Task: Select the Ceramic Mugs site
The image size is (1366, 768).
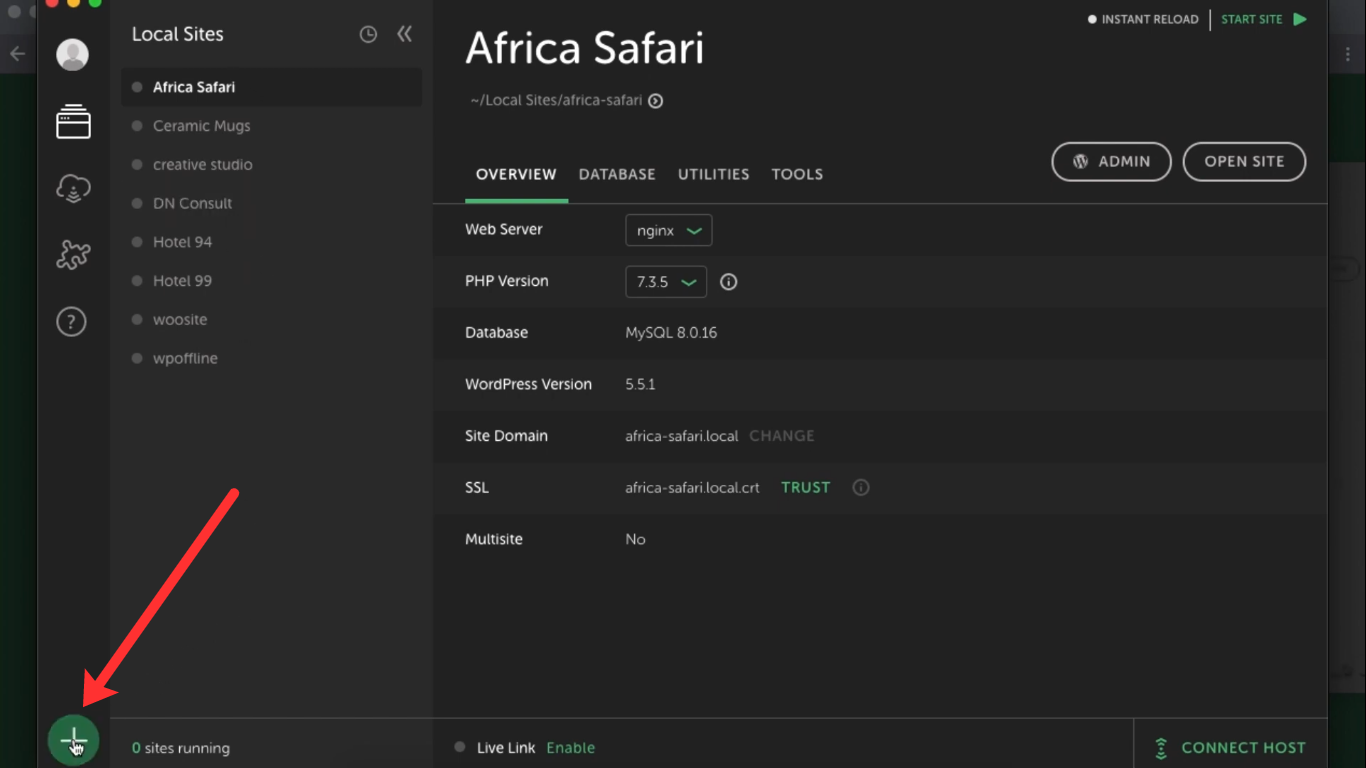Action: click(x=271, y=126)
